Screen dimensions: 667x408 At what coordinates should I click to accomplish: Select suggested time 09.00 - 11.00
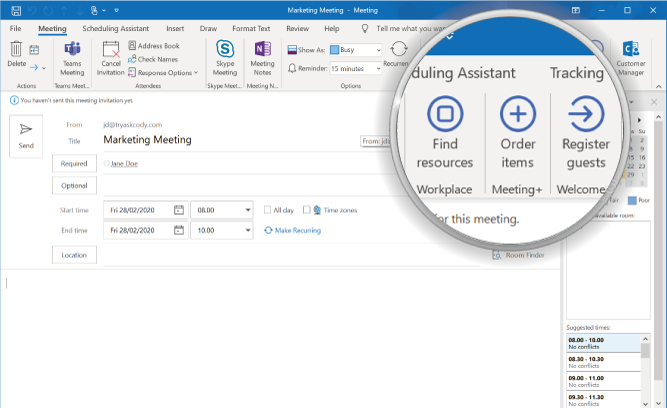point(603,381)
